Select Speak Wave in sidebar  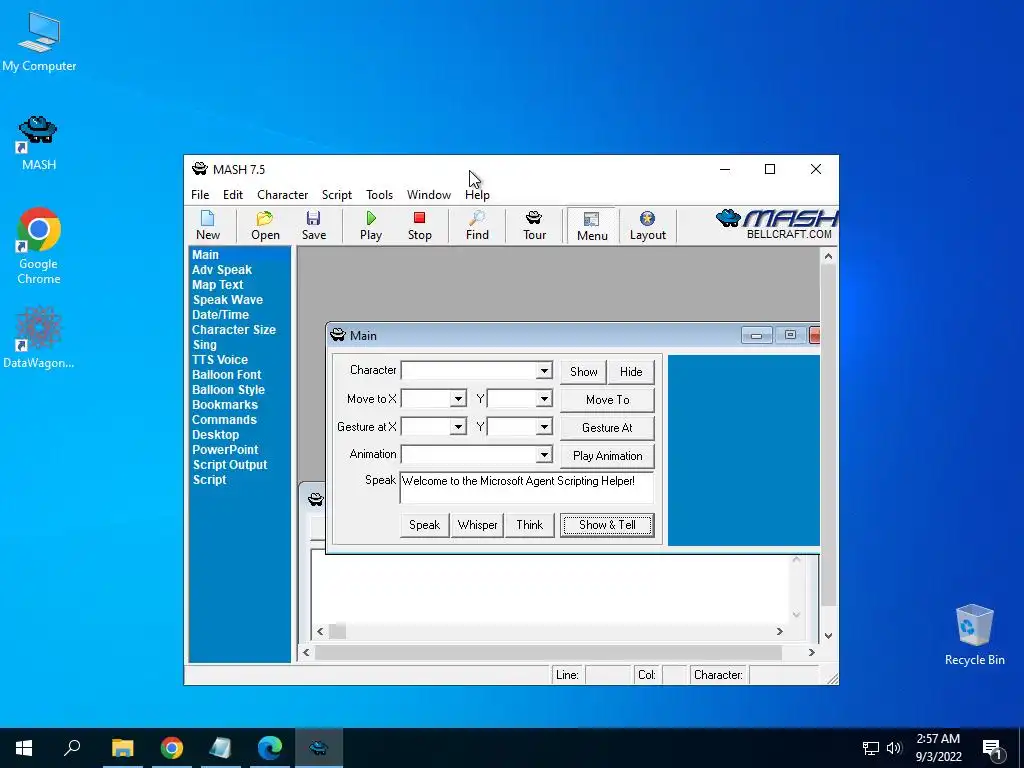coord(227,300)
